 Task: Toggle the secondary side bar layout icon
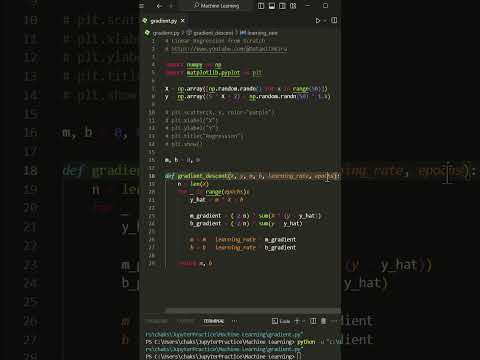pos(282,6)
